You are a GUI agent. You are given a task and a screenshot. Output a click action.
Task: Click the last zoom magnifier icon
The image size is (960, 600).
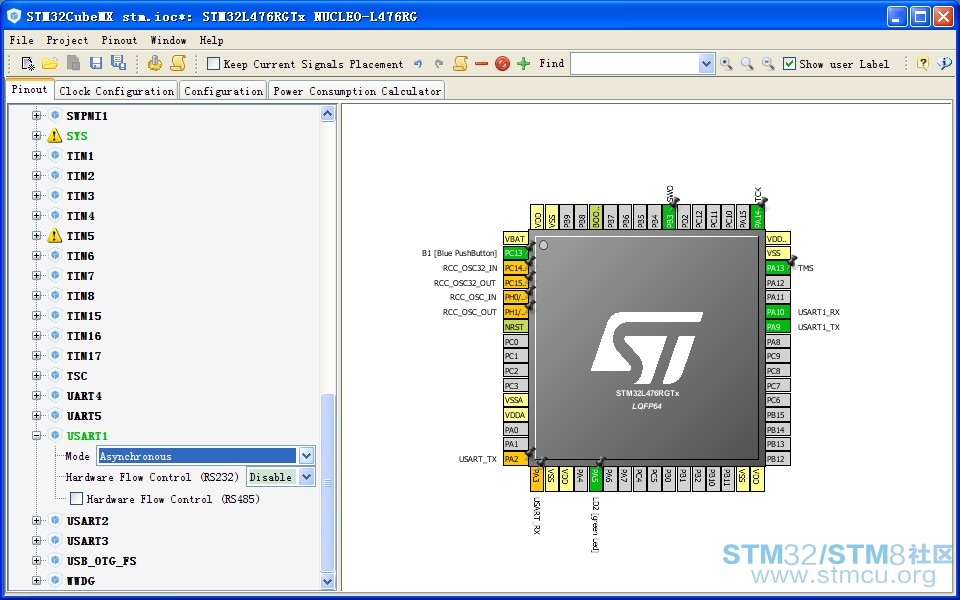coord(768,64)
